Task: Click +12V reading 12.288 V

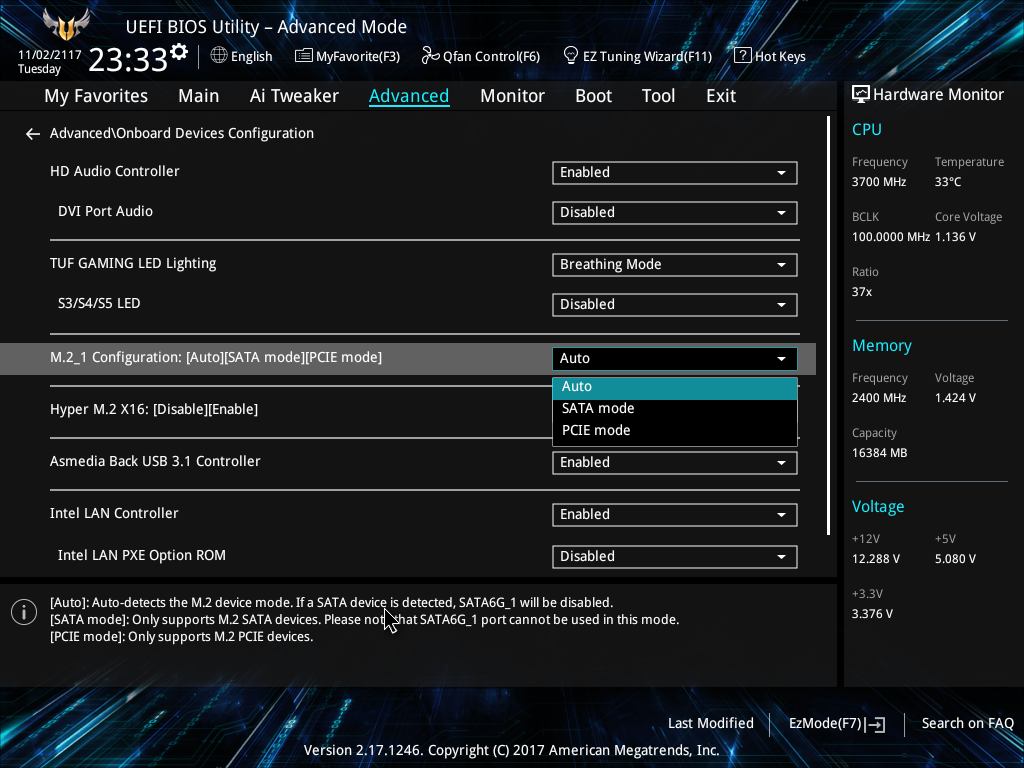Action: point(876,559)
